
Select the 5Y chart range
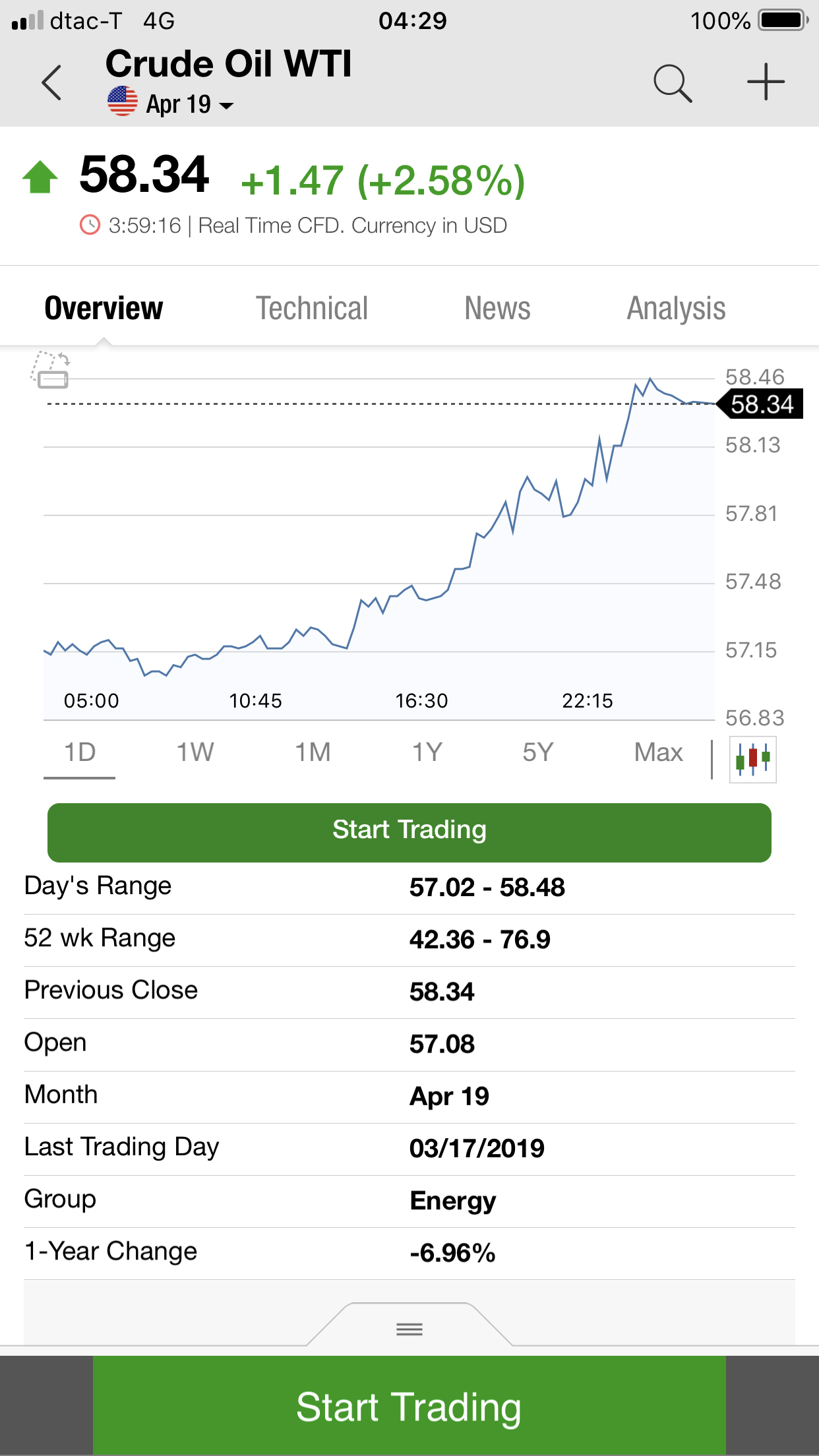pyautogui.click(x=537, y=752)
